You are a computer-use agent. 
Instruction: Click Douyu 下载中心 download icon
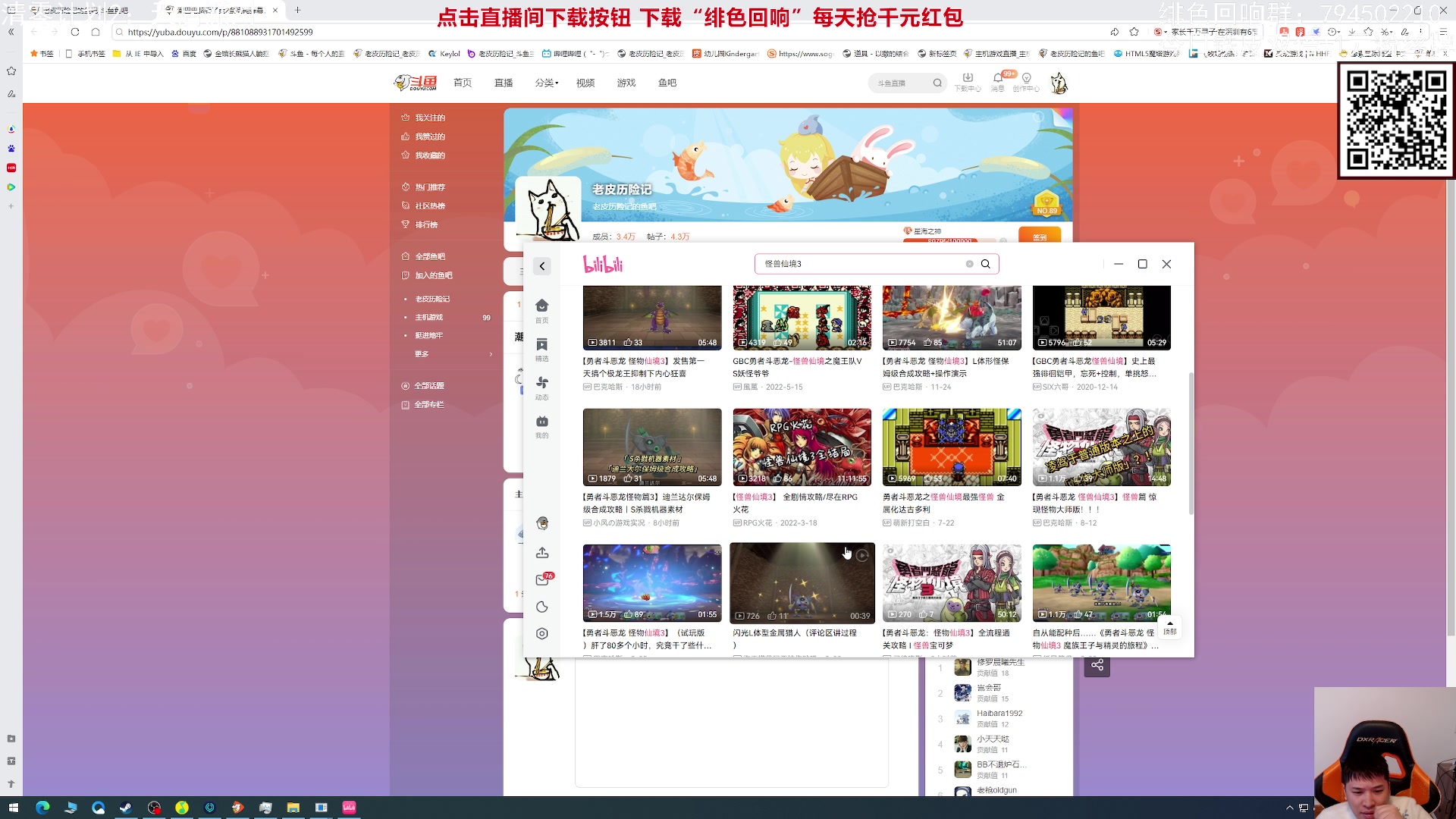[x=968, y=82]
